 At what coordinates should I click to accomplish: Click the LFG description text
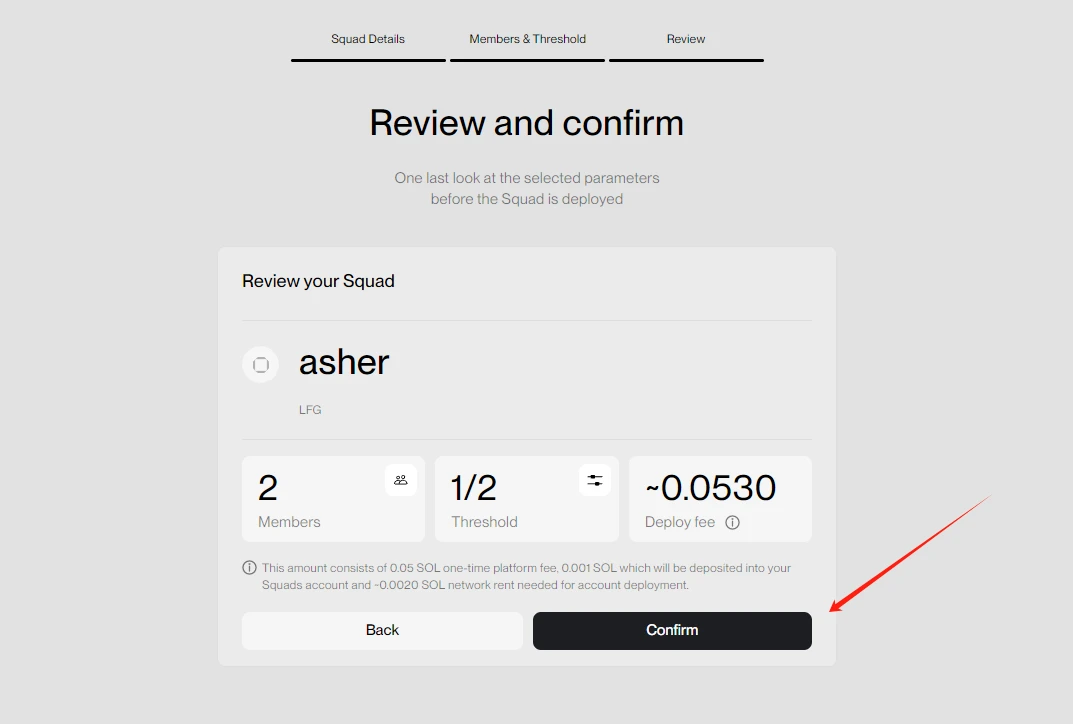coord(310,410)
